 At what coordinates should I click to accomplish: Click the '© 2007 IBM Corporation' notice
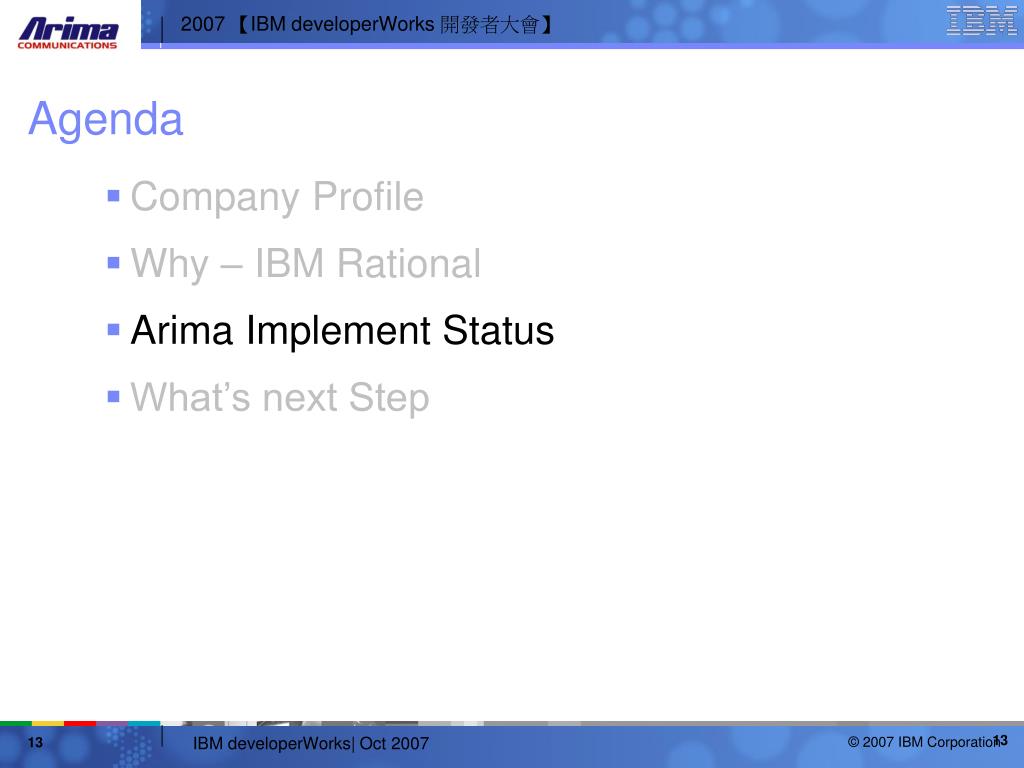[x=923, y=742]
